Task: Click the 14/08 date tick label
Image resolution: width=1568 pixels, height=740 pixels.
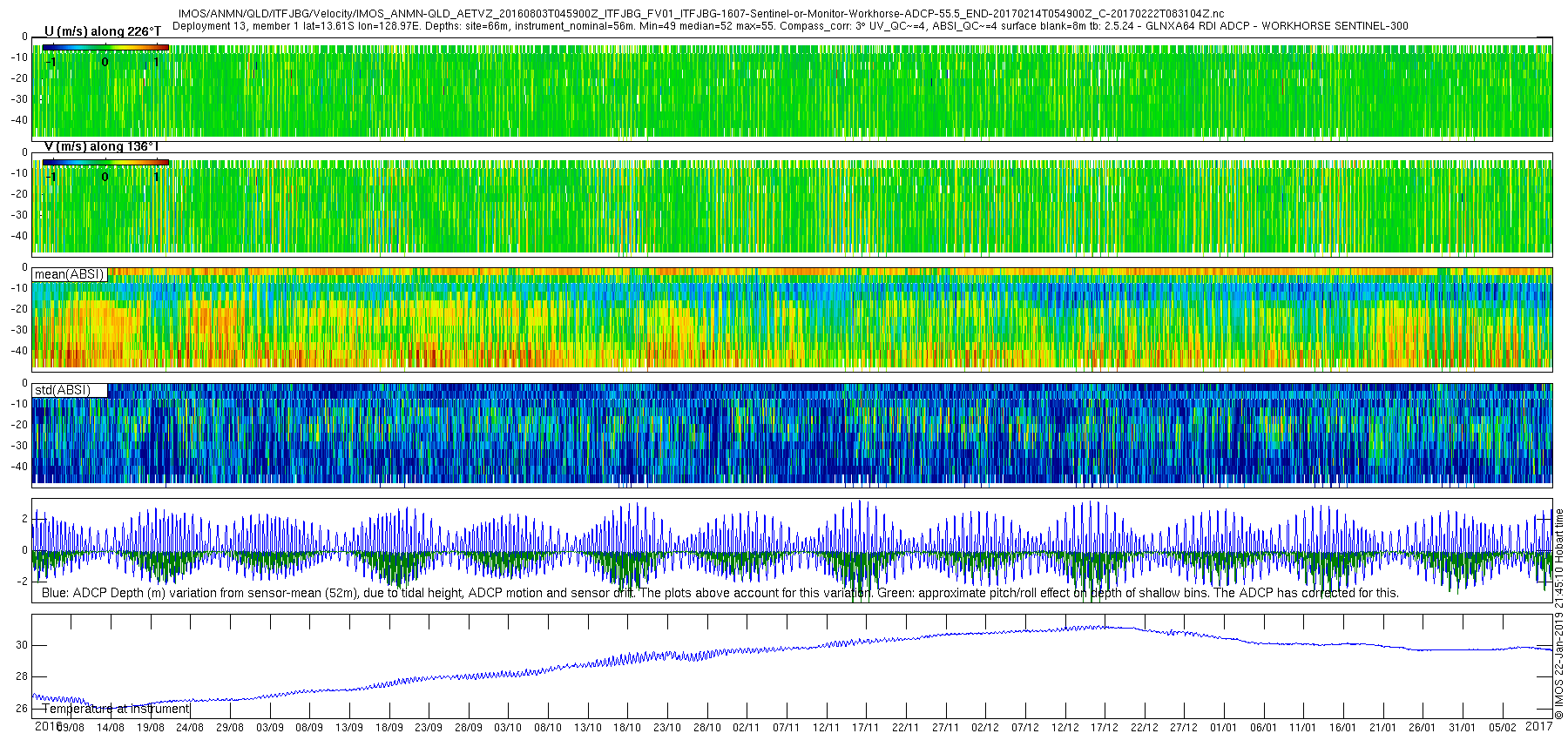Action: pos(110,728)
